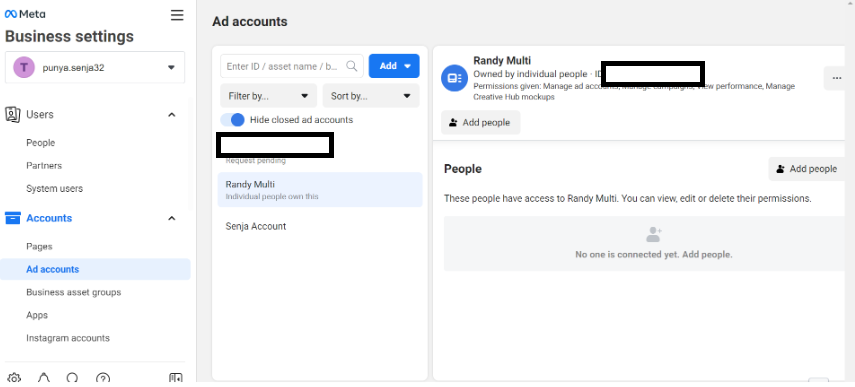The height and width of the screenshot is (387, 855).
Task: Click the search icon at sidebar bottom
Action: pyautogui.click(x=73, y=378)
